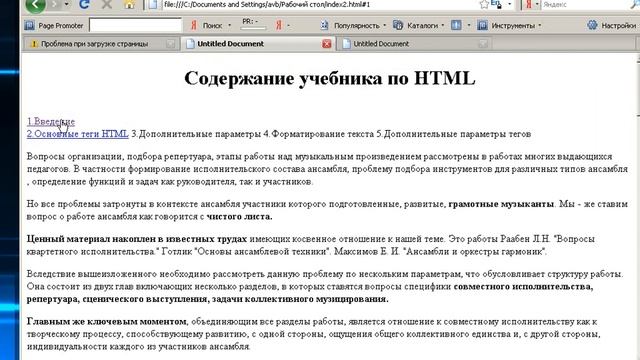Viewport: 640px width, 360px height.
Task: Close the last Untitled Document tab
Action: 483,44
